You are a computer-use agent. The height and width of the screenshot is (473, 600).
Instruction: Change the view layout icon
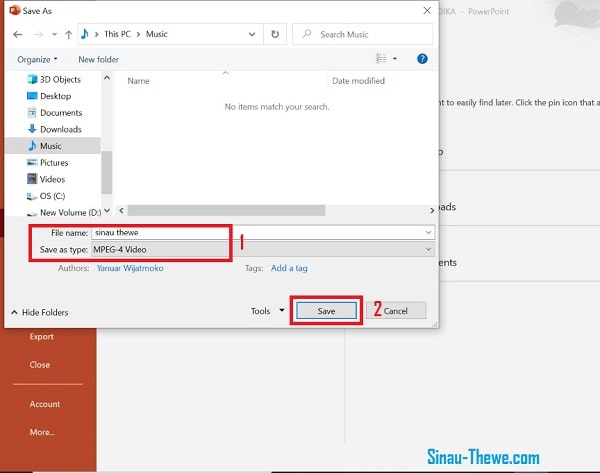click(x=381, y=59)
